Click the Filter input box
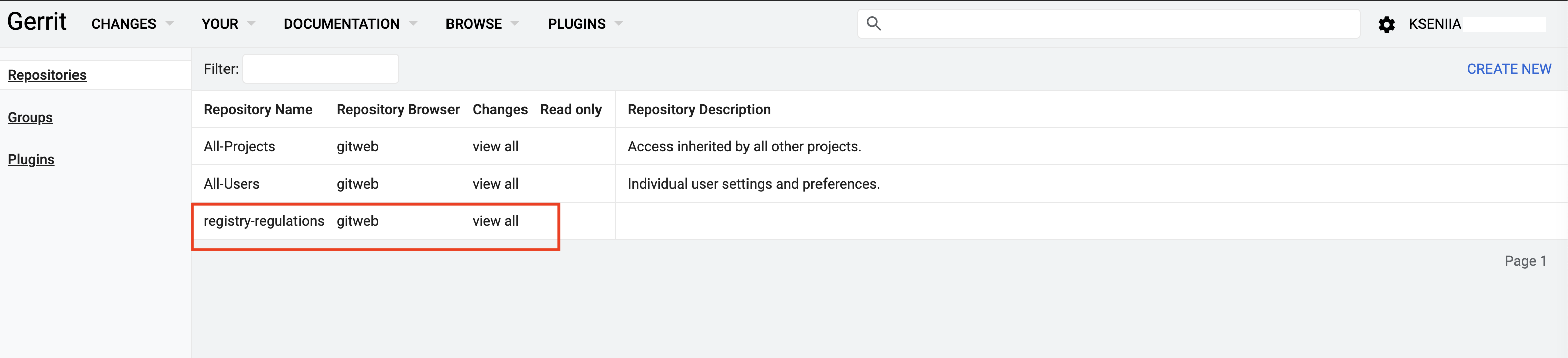The image size is (1568, 358). pos(321,69)
